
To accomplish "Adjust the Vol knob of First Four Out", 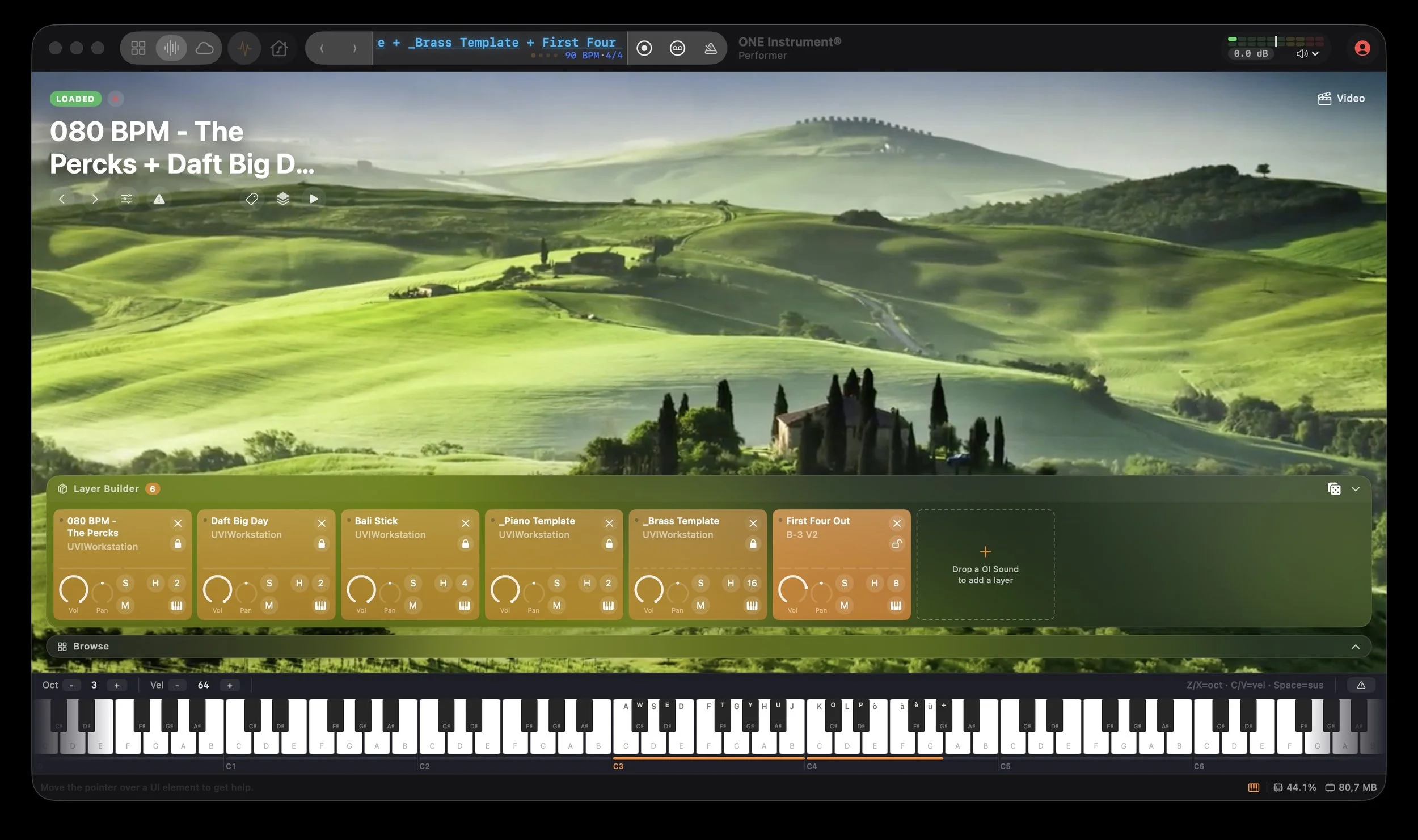I will (x=792, y=590).
